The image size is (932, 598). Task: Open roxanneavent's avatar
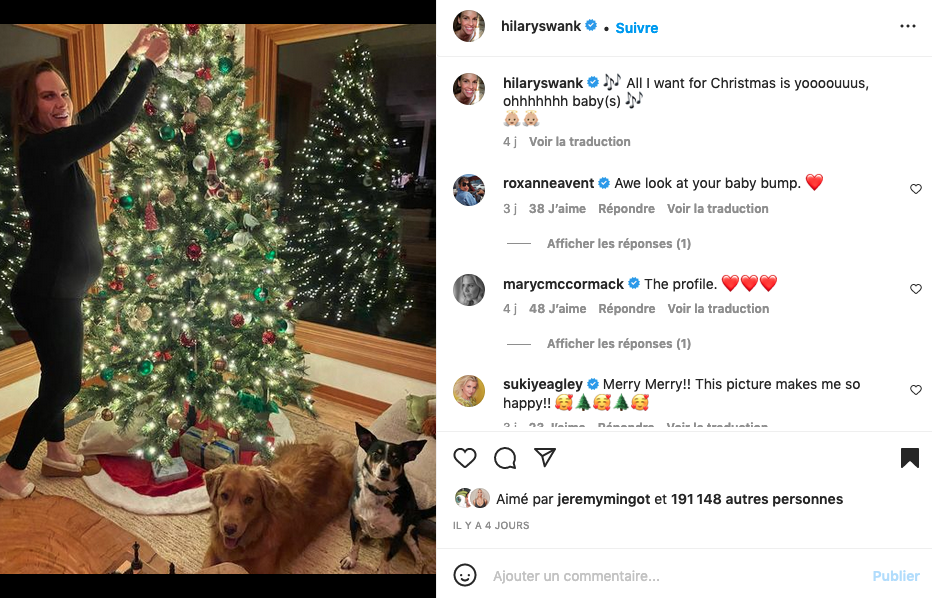coord(469,190)
